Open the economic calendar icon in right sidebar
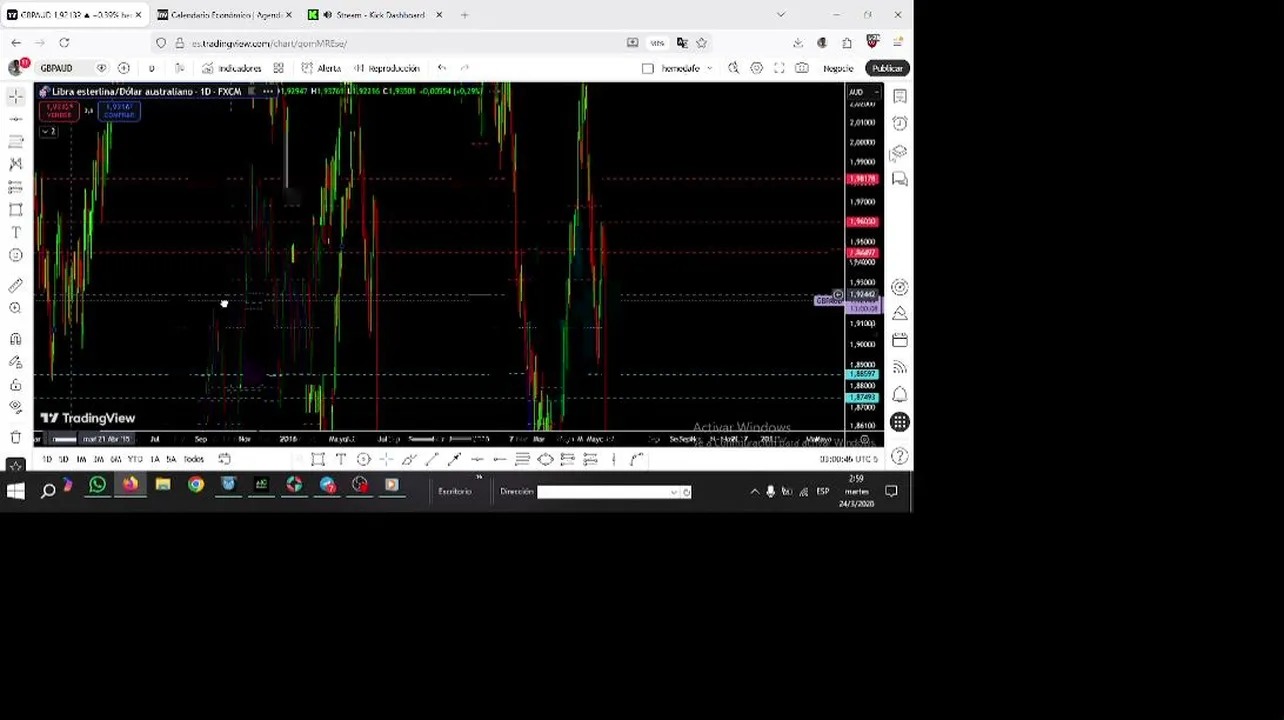 900,341
